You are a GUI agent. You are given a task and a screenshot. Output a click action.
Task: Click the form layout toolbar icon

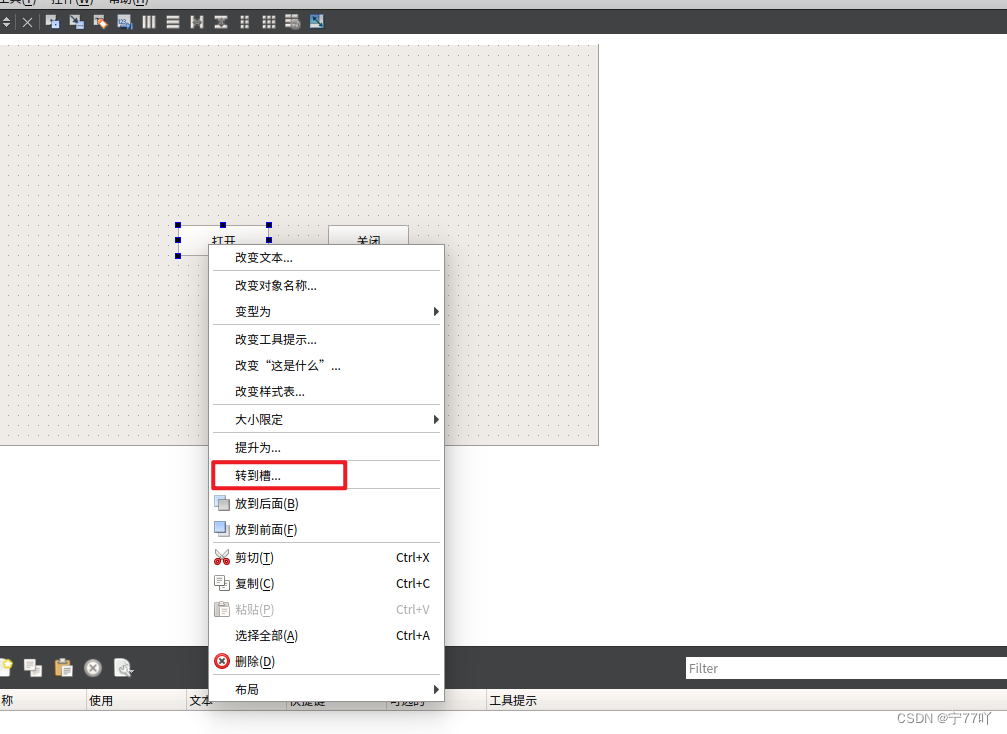click(245, 21)
